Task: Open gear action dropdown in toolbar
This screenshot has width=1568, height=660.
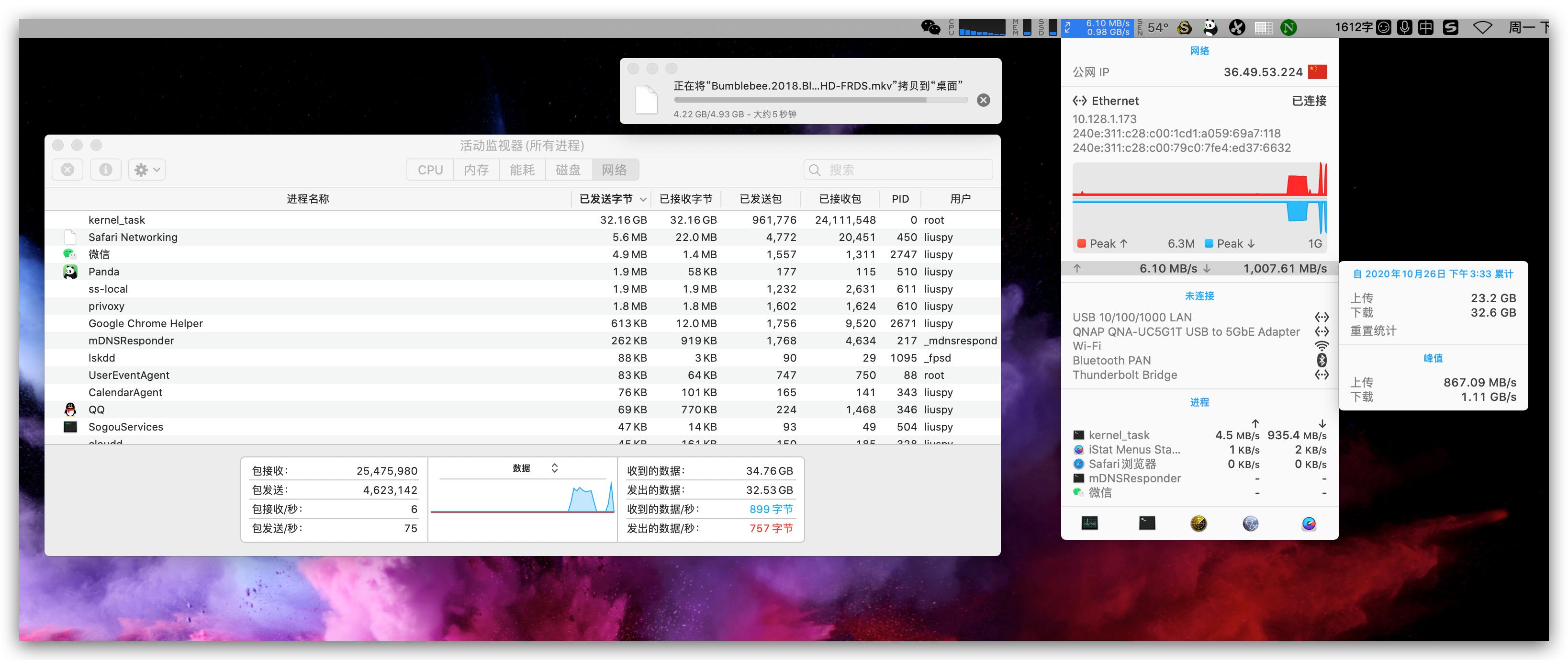Action: pos(146,170)
